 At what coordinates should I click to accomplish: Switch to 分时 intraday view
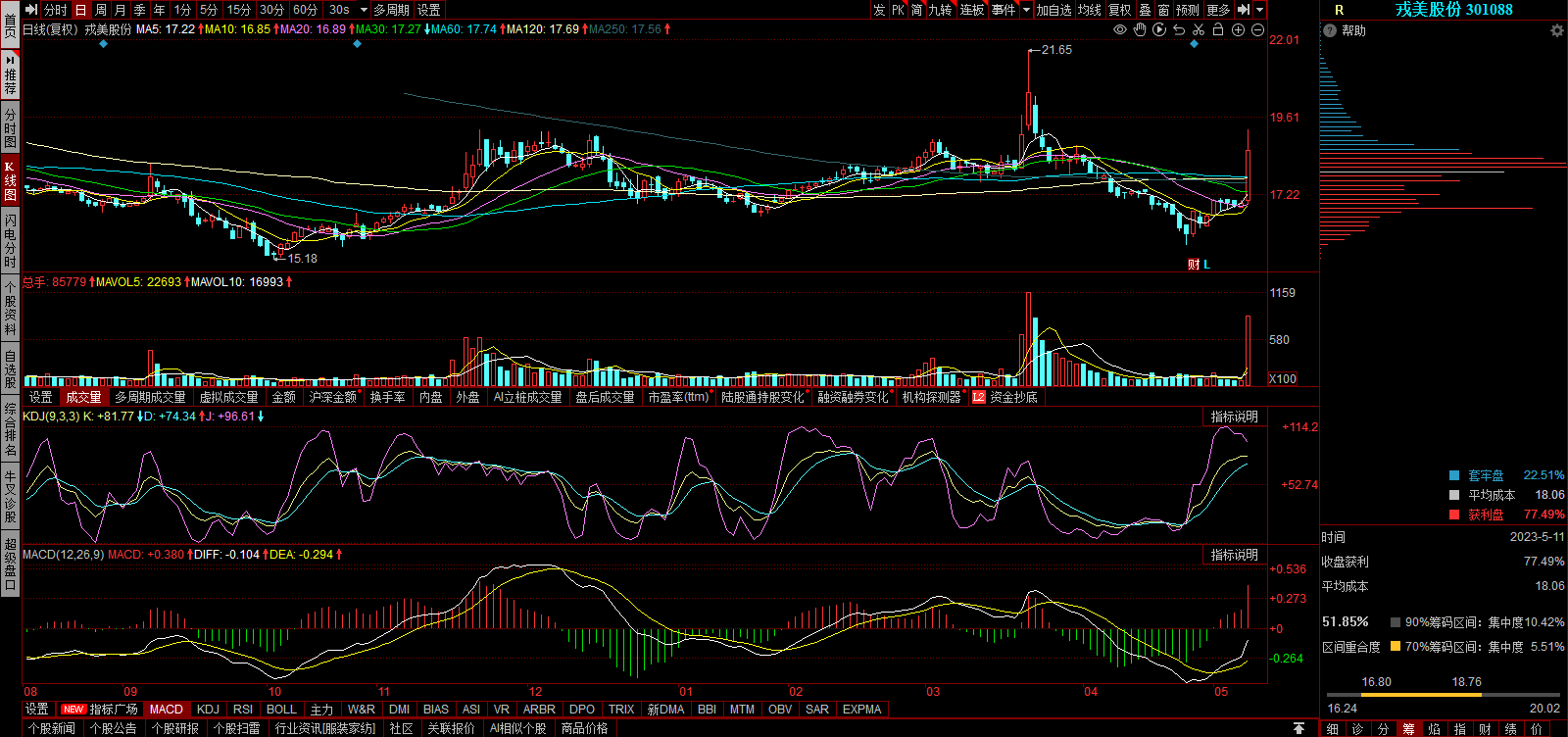56,10
